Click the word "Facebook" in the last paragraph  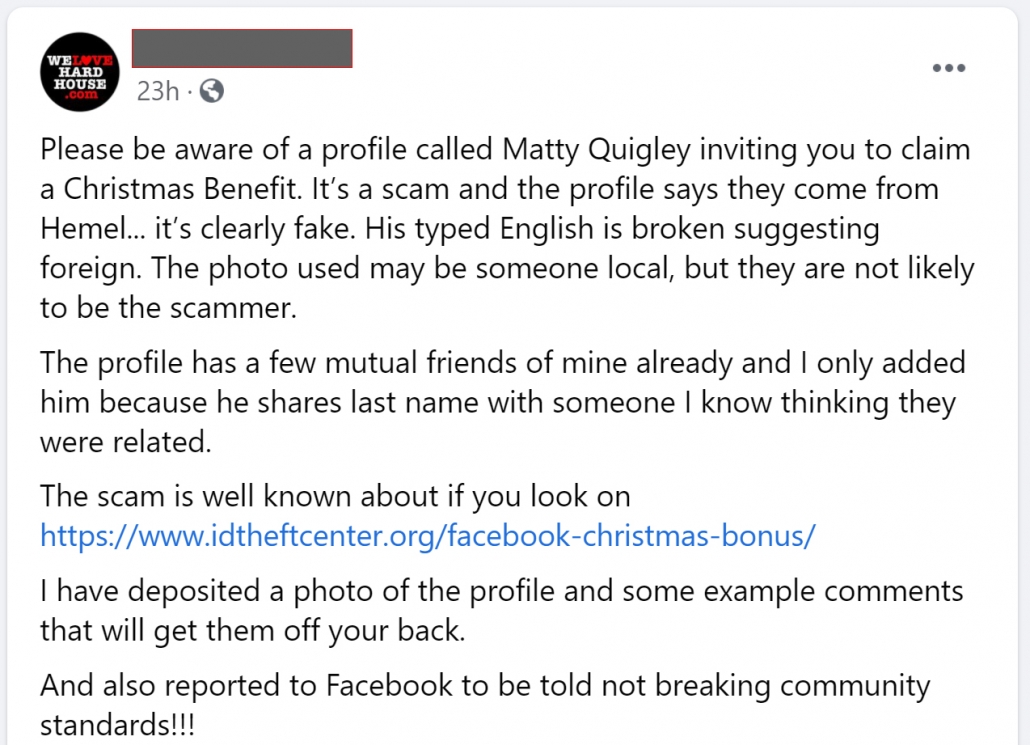(x=389, y=686)
